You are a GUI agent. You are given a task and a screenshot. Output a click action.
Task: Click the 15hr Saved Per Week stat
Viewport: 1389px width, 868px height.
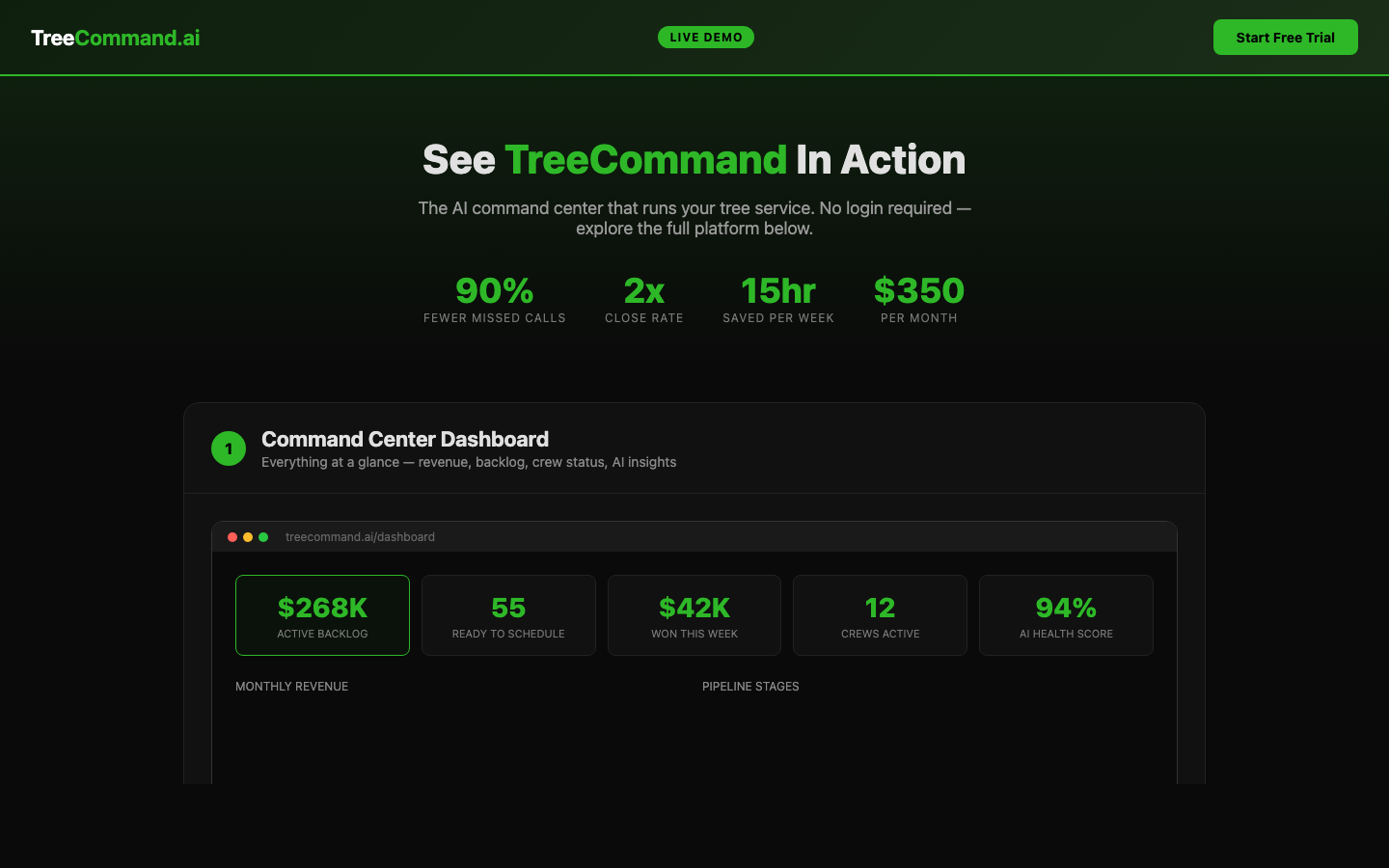(x=778, y=299)
